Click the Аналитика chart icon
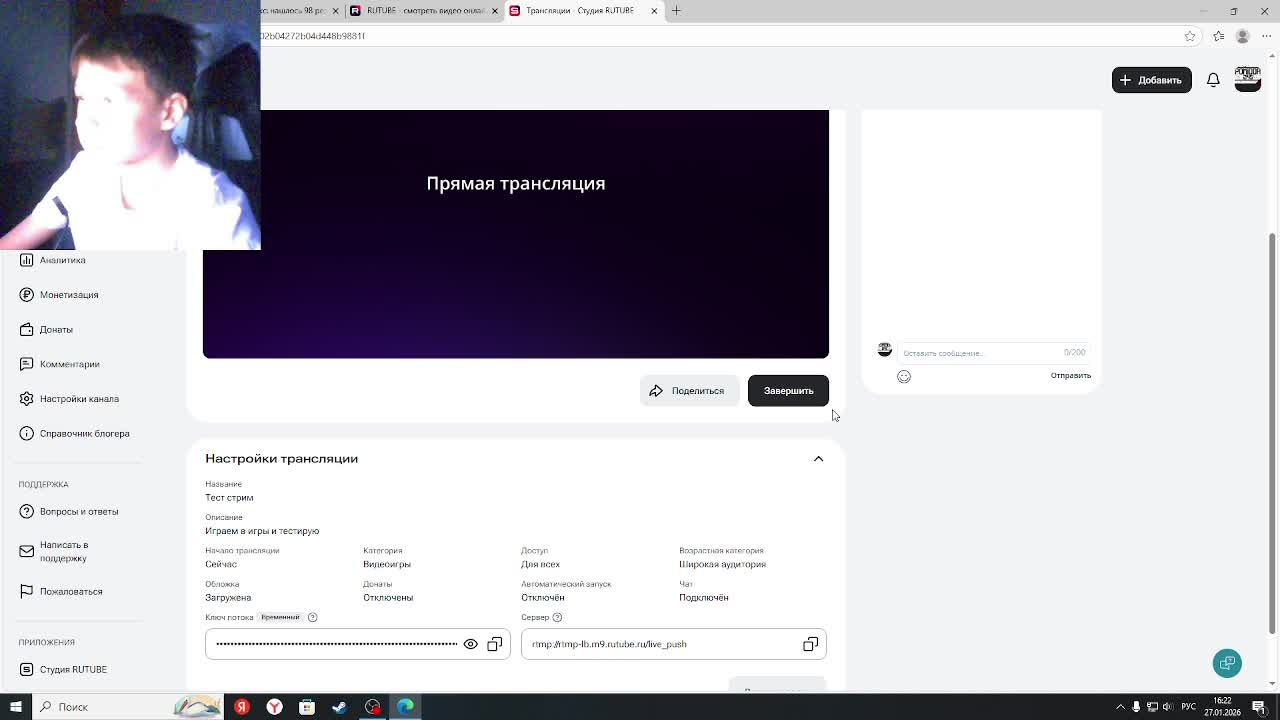The height and width of the screenshot is (720, 1280). tap(26, 260)
